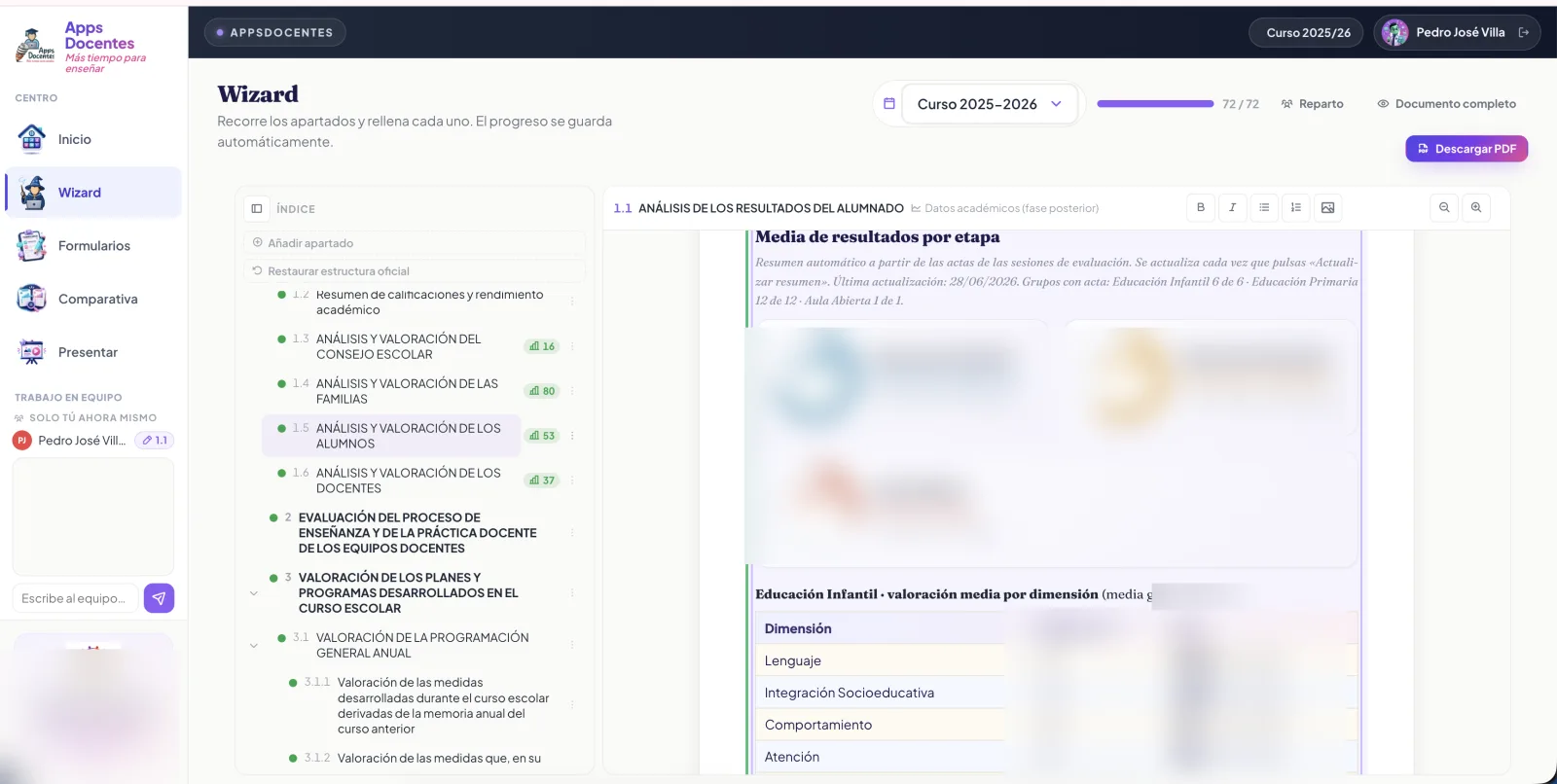Click the Descargar PDF button
Viewport: 1557px width, 784px height.
1466,149
